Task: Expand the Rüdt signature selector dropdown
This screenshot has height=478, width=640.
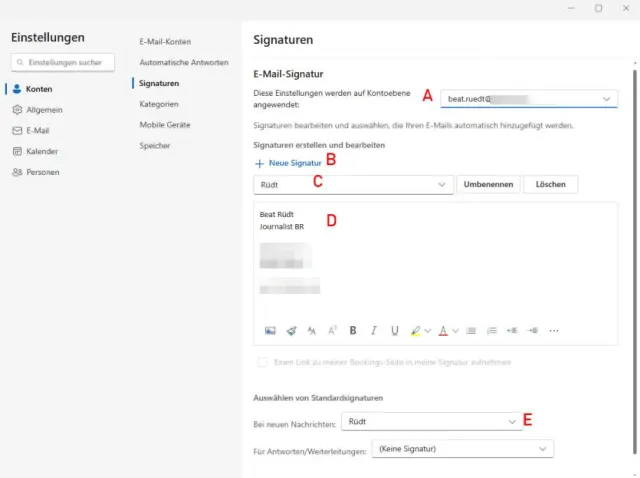Action: 354,185
